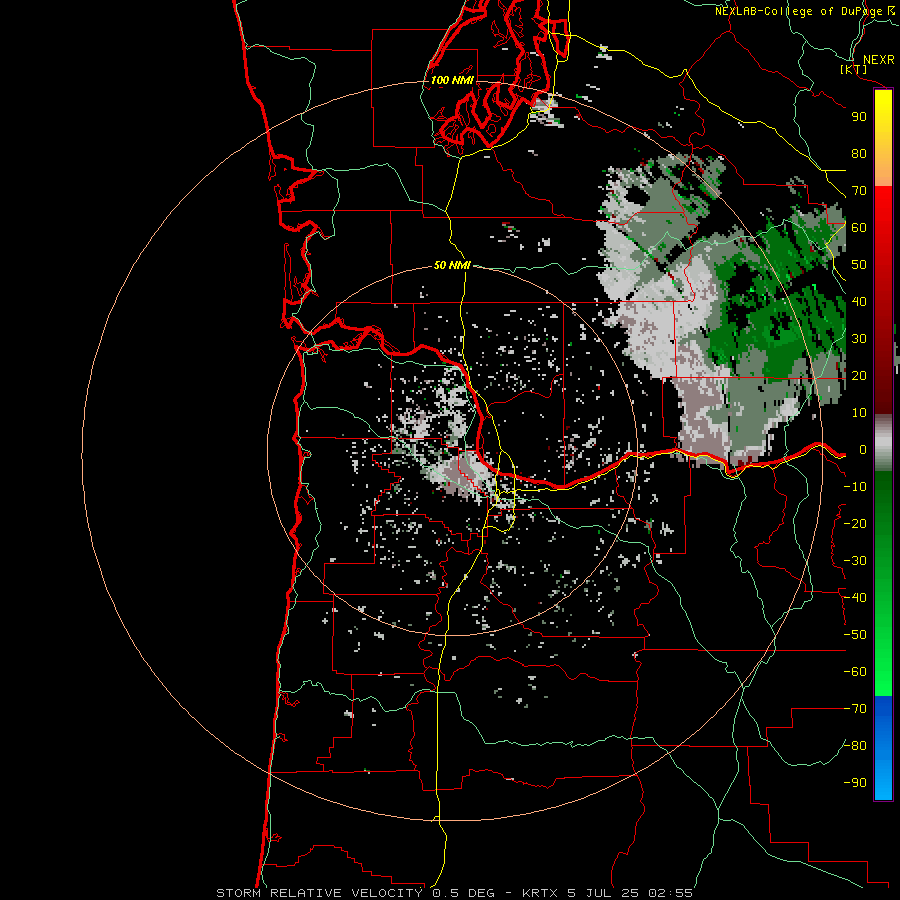The width and height of the screenshot is (900, 900).
Task: Click the "80" value on the velocity scale
Action: tap(859, 154)
